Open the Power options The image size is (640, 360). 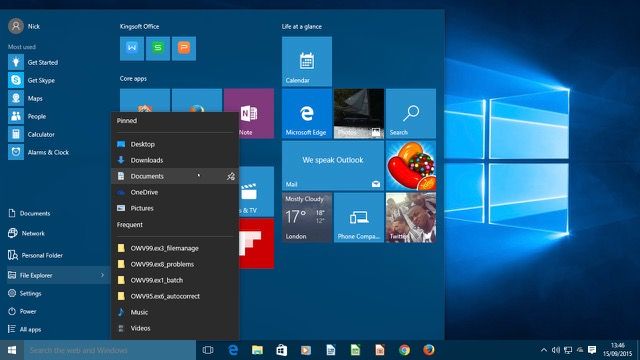22,311
